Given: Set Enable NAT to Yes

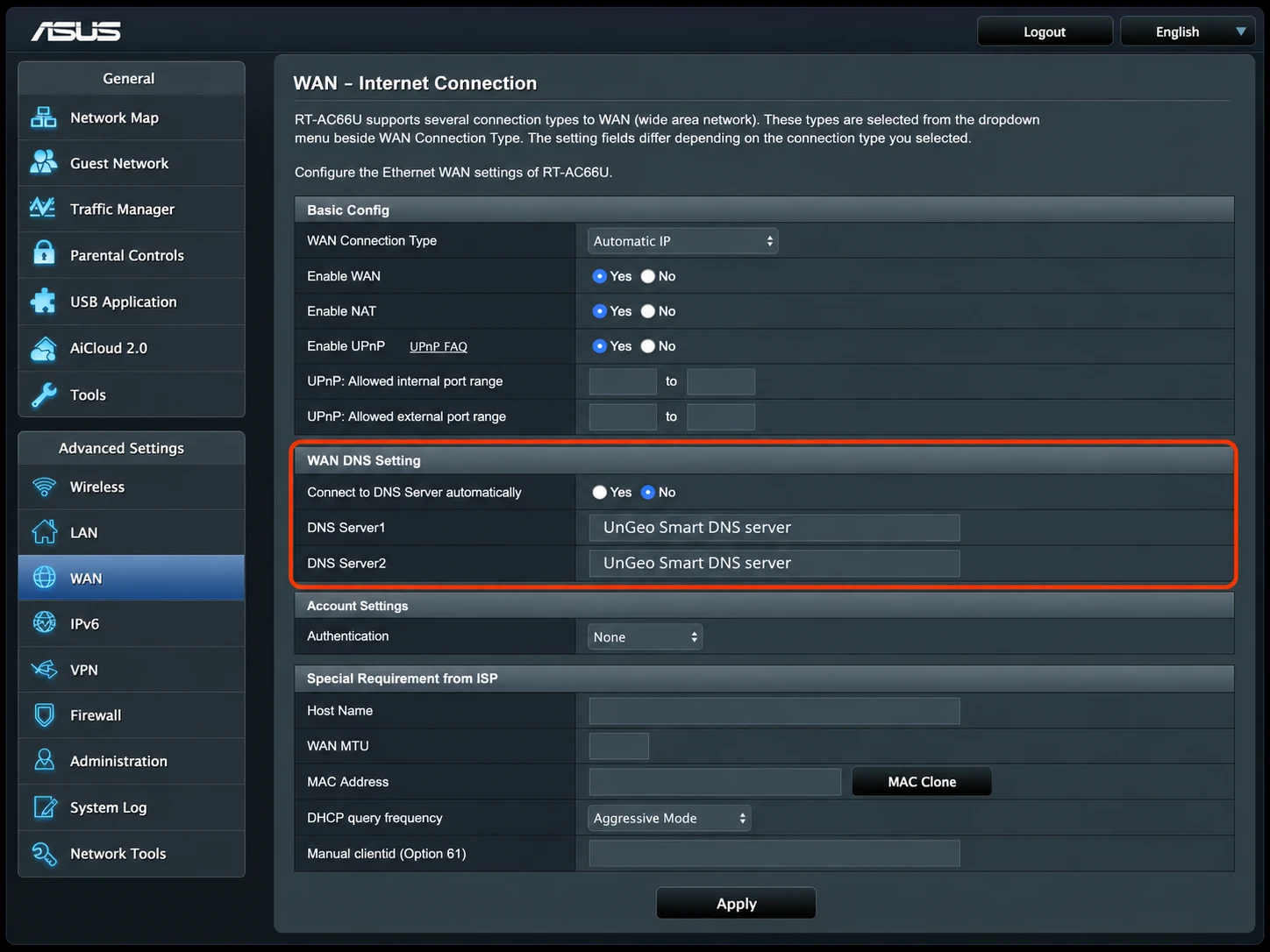Looking at the screenshot, I should [600, 311].
